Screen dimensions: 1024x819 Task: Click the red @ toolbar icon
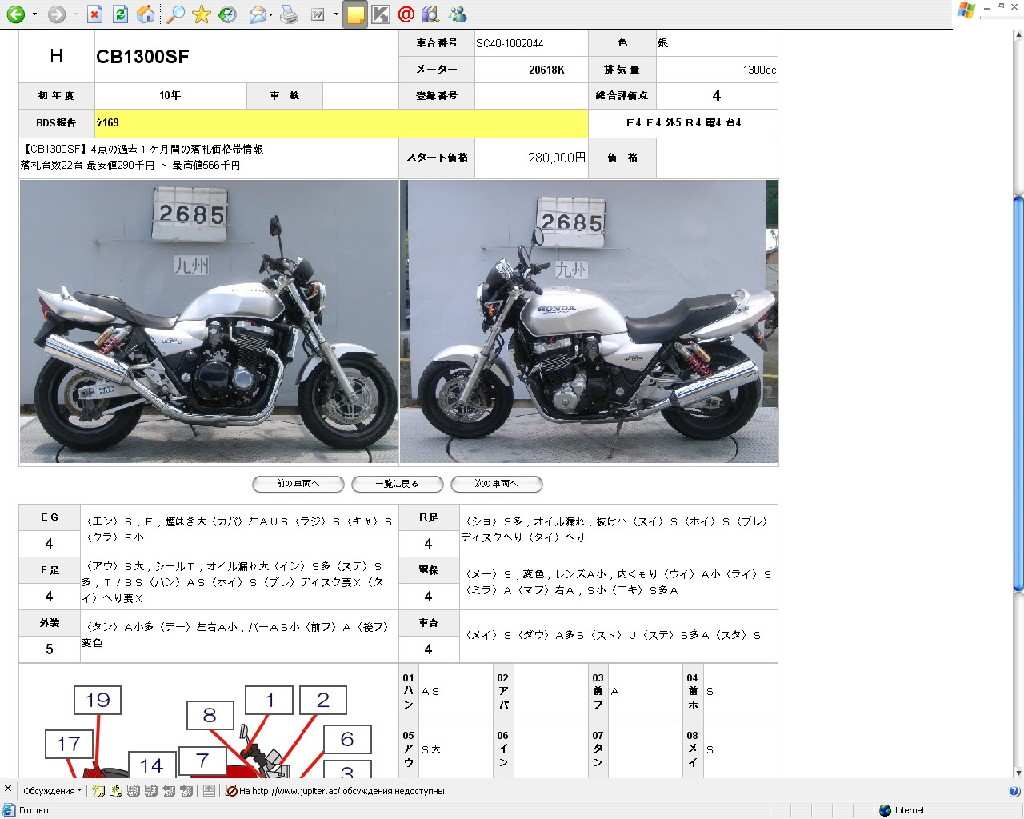pos(406,14)
